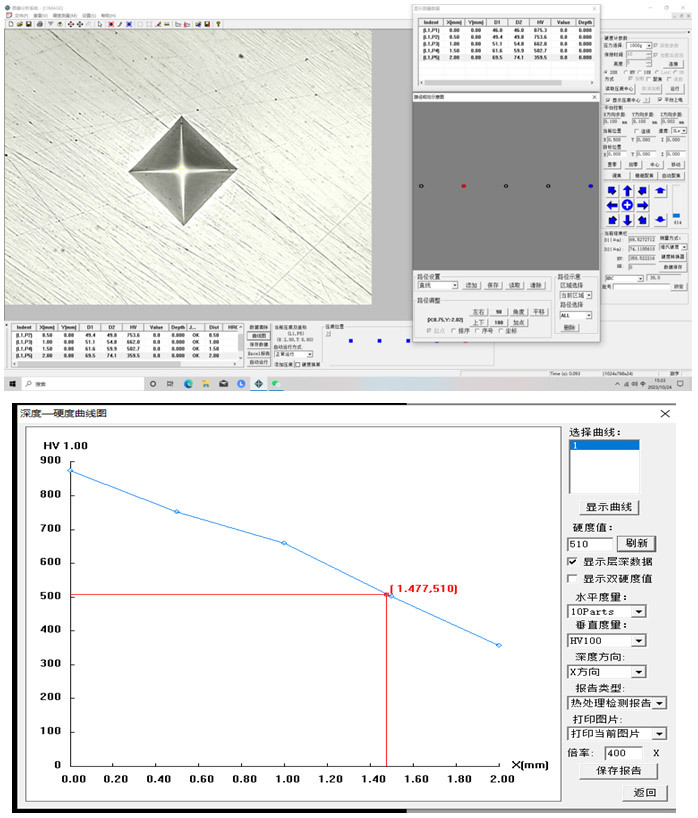Screen dimensions: 698x818
Task: Open the 文件(F) menu
Action: point(21,16)
